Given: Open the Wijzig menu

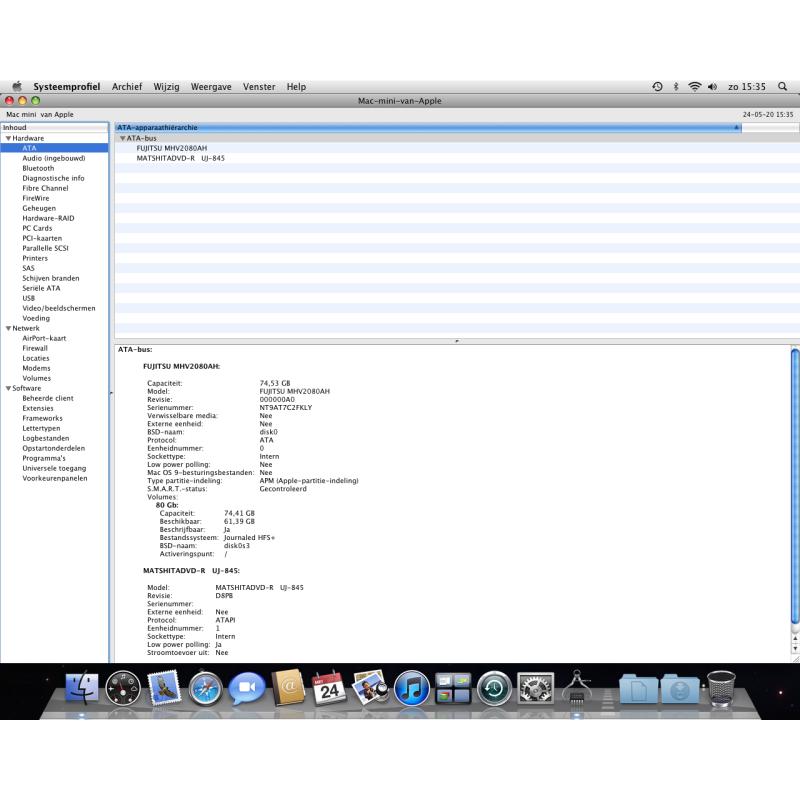Looking at the screenshot, I should [x=166, y=87].
